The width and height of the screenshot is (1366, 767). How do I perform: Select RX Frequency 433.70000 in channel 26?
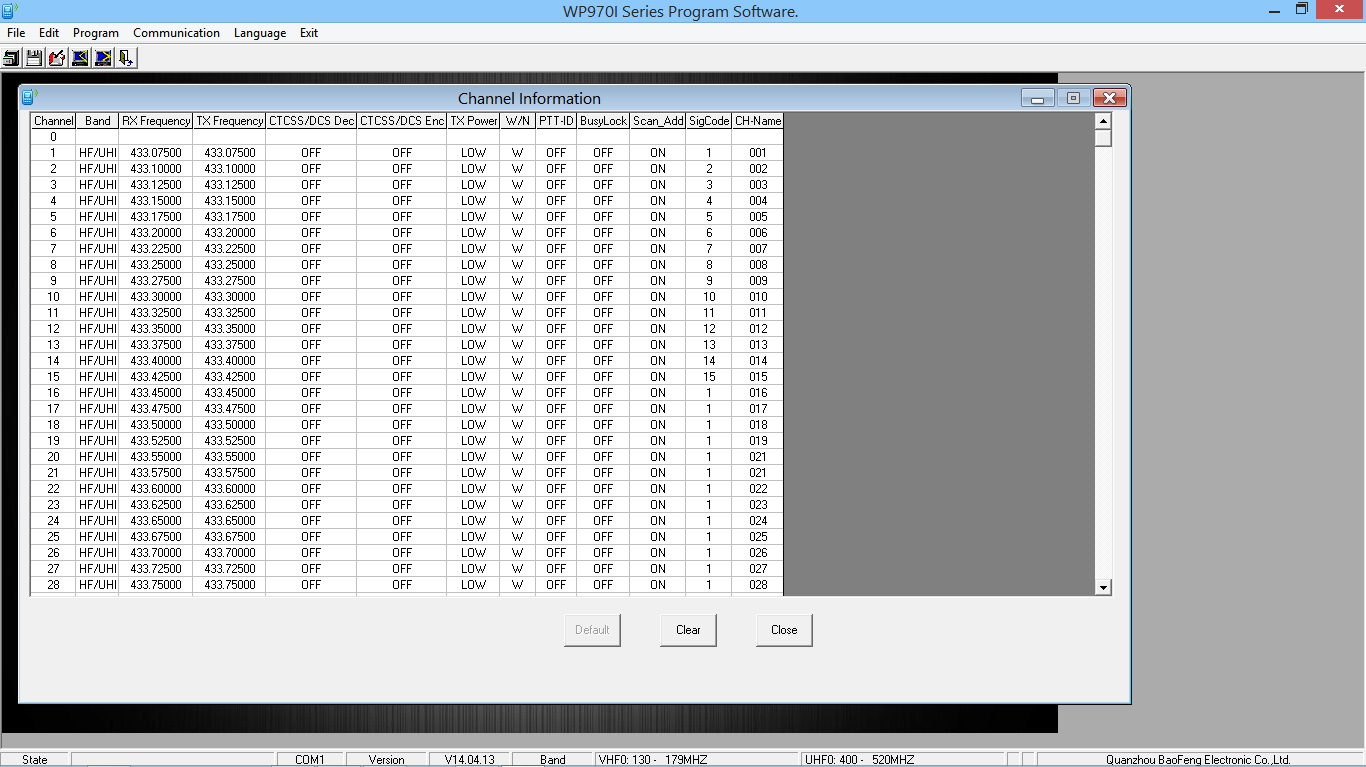[x=156, y=553]
